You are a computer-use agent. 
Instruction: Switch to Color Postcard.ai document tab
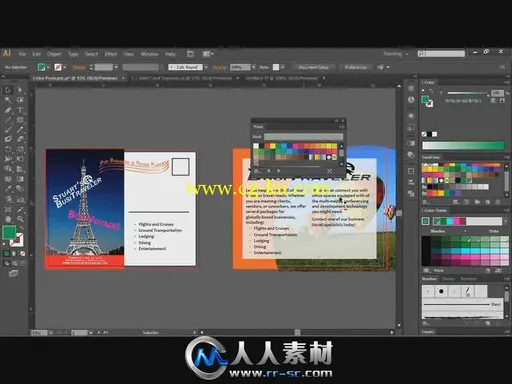pos(75,78)
